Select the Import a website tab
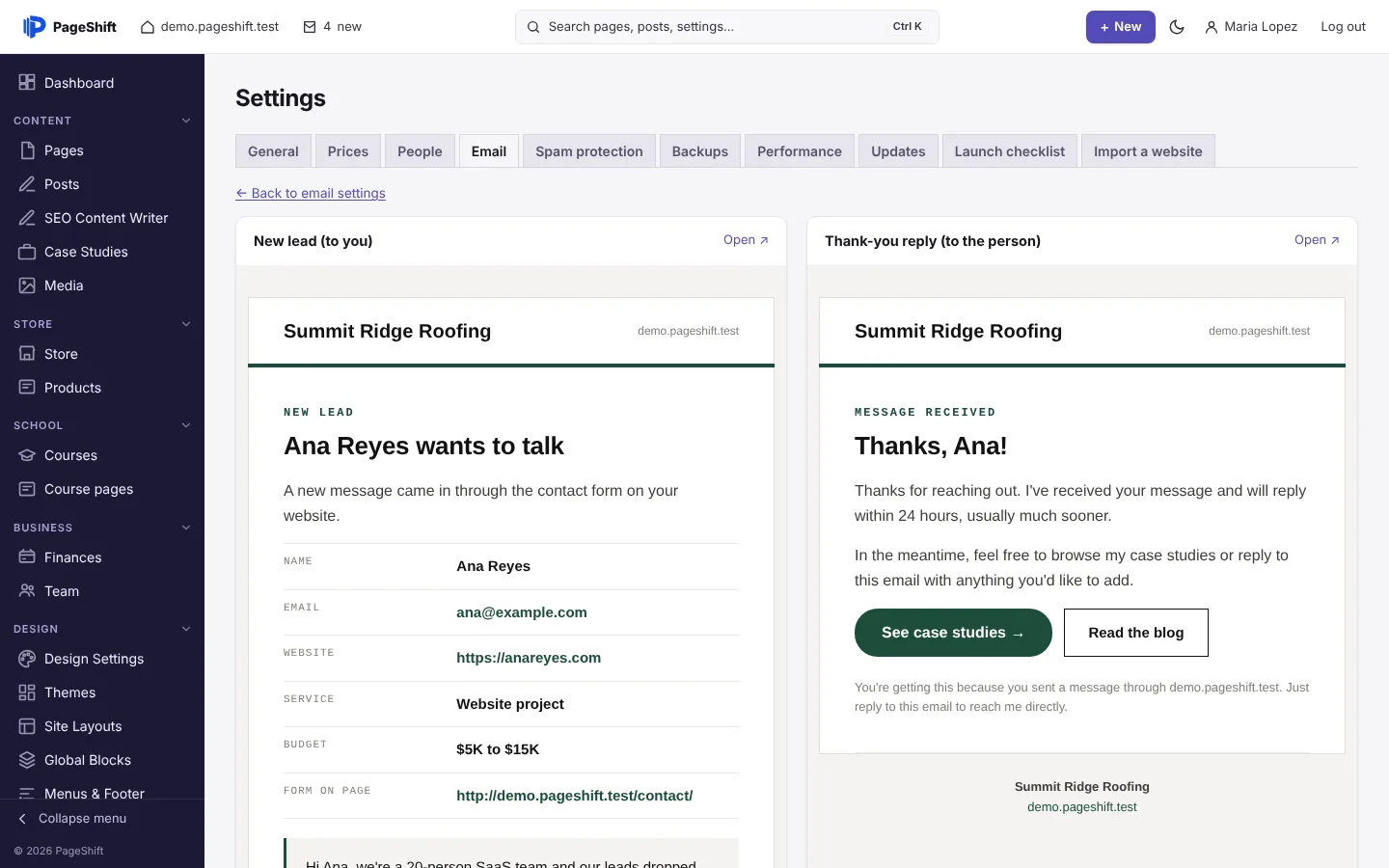Image resolution: width=1389 pixels, height=868 pixels. [1148, 151]
